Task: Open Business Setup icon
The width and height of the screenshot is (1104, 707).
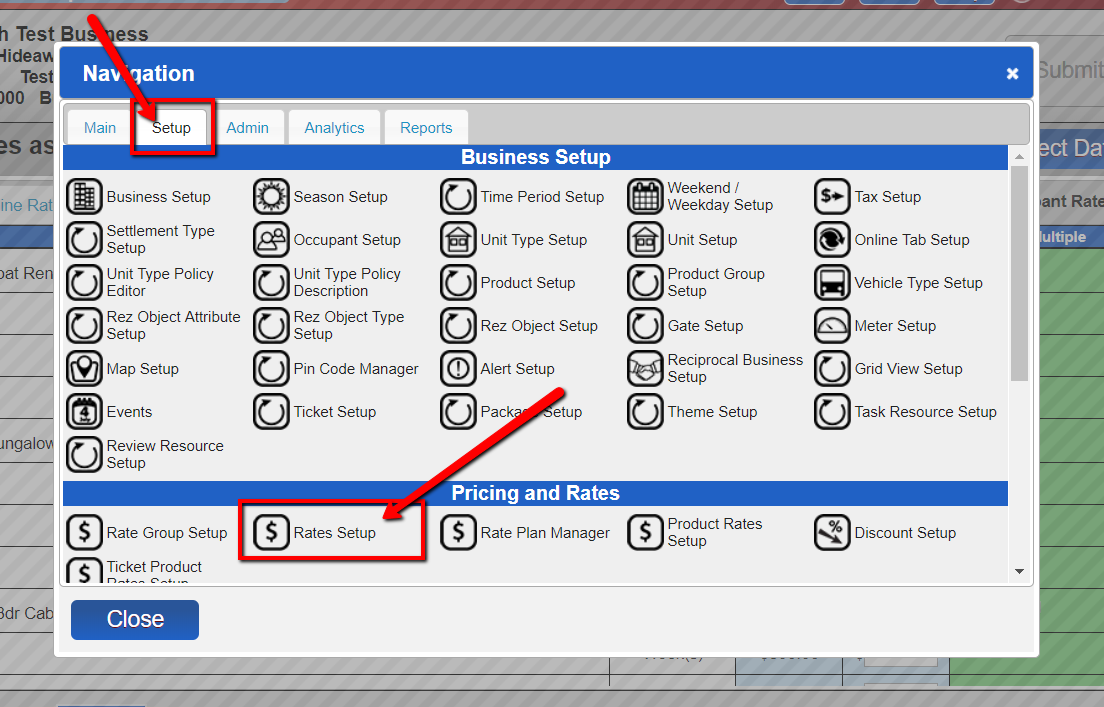Action: coord(84,196)
